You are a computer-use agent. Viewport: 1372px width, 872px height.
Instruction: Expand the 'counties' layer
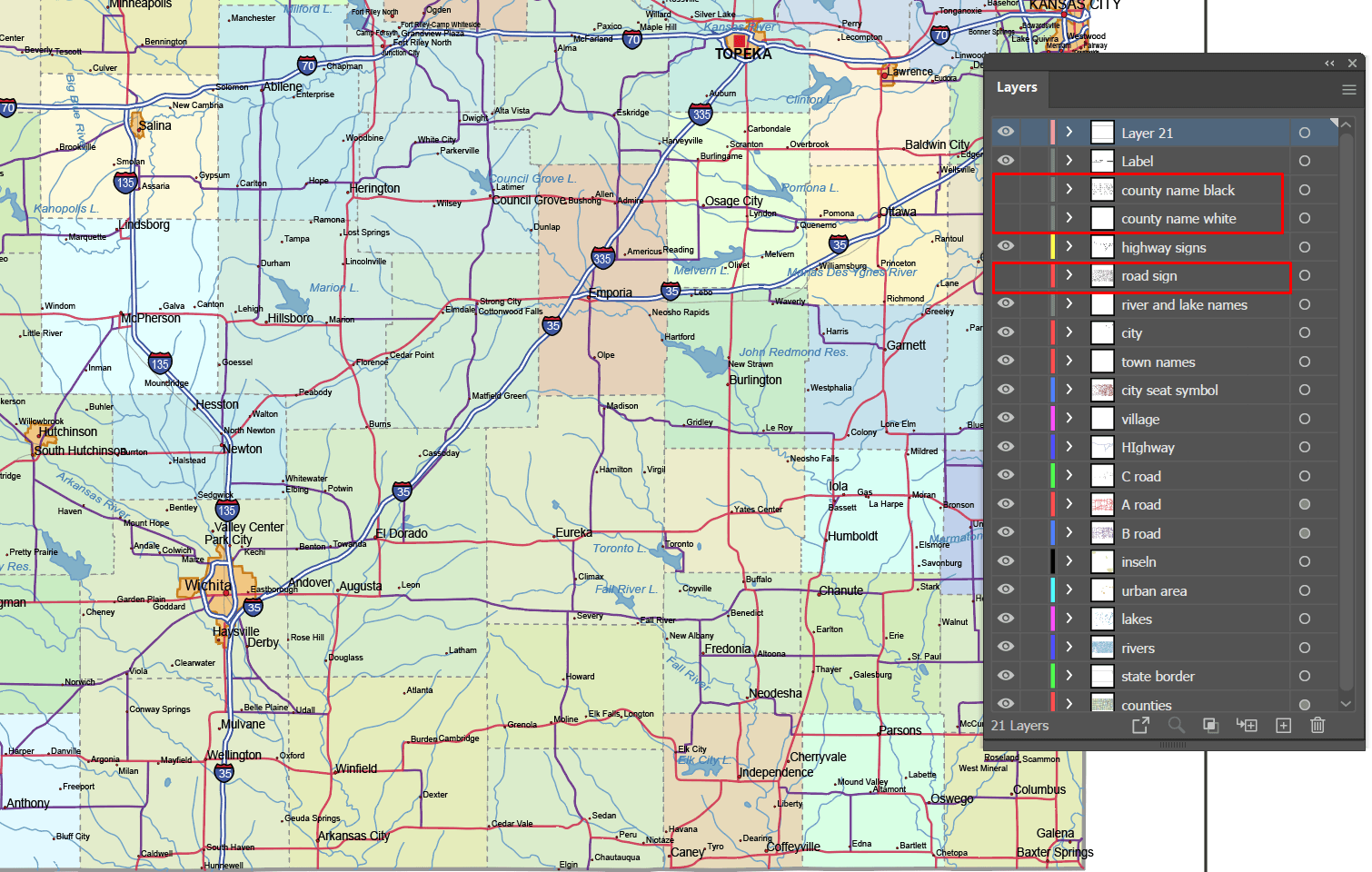pyautogui.click(x=1069, y=704)
